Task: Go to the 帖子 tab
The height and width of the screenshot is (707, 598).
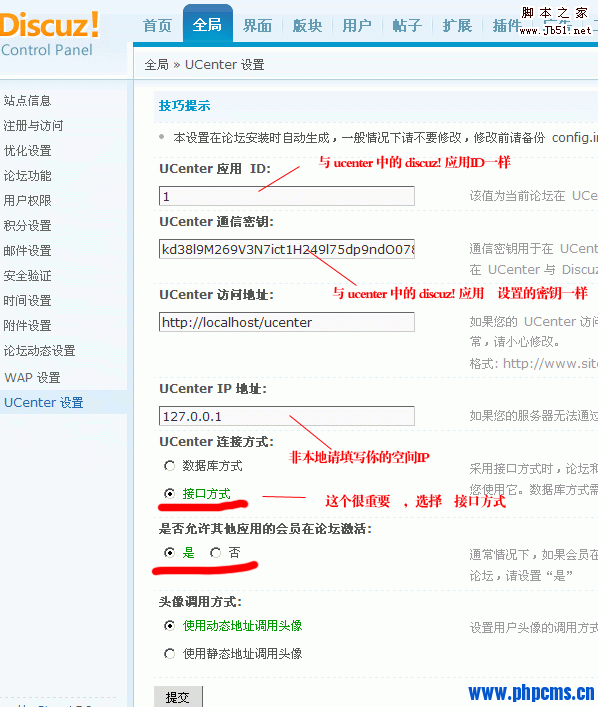Action: click(407, 25)
